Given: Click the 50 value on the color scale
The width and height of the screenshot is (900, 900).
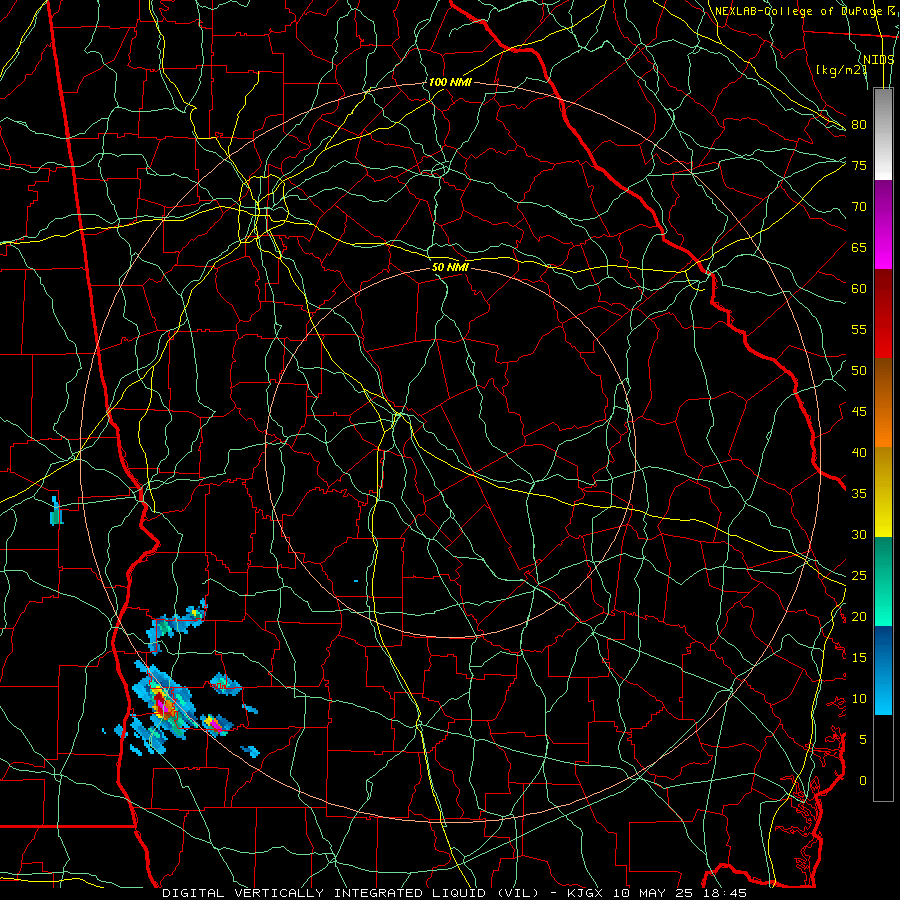Looking at the screenshot, I should 859,371.
